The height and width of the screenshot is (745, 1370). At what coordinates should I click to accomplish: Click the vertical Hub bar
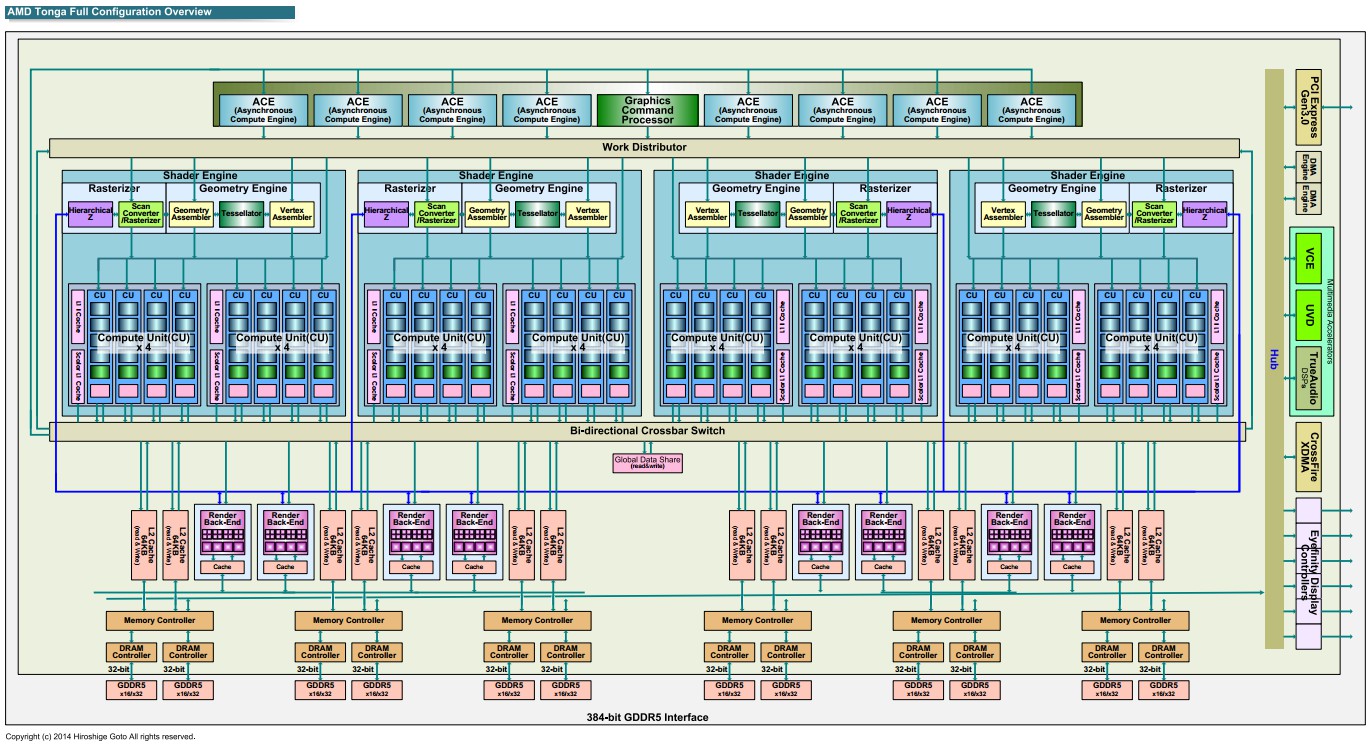[1273, 360]
